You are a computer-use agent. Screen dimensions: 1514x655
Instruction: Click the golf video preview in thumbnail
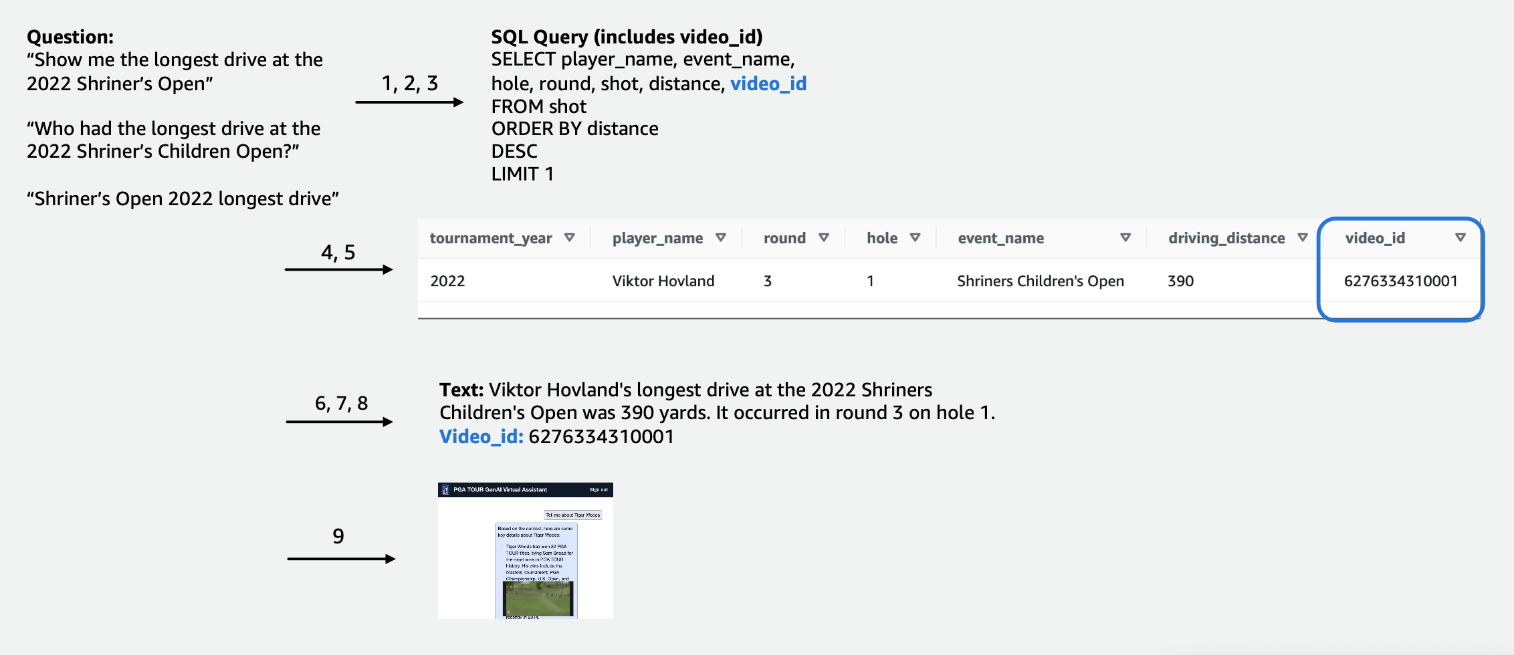pos(538,598)
